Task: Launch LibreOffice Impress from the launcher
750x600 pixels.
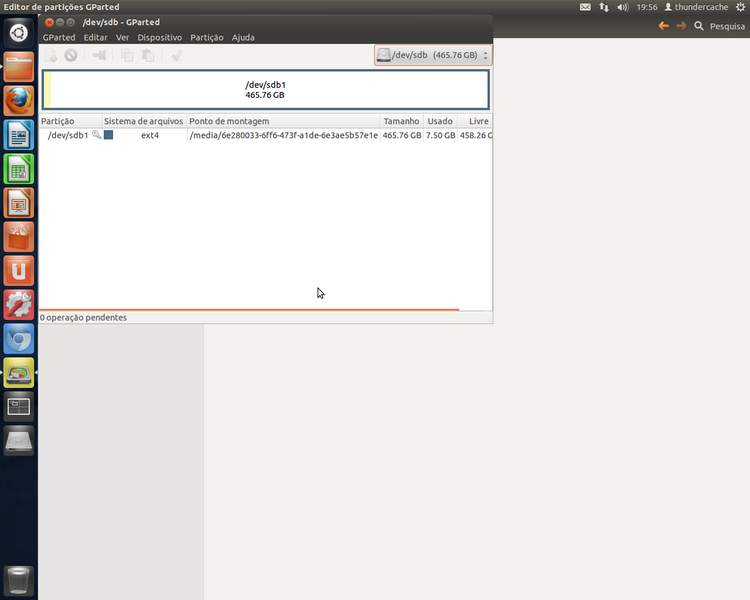Action: click(19, 203)
